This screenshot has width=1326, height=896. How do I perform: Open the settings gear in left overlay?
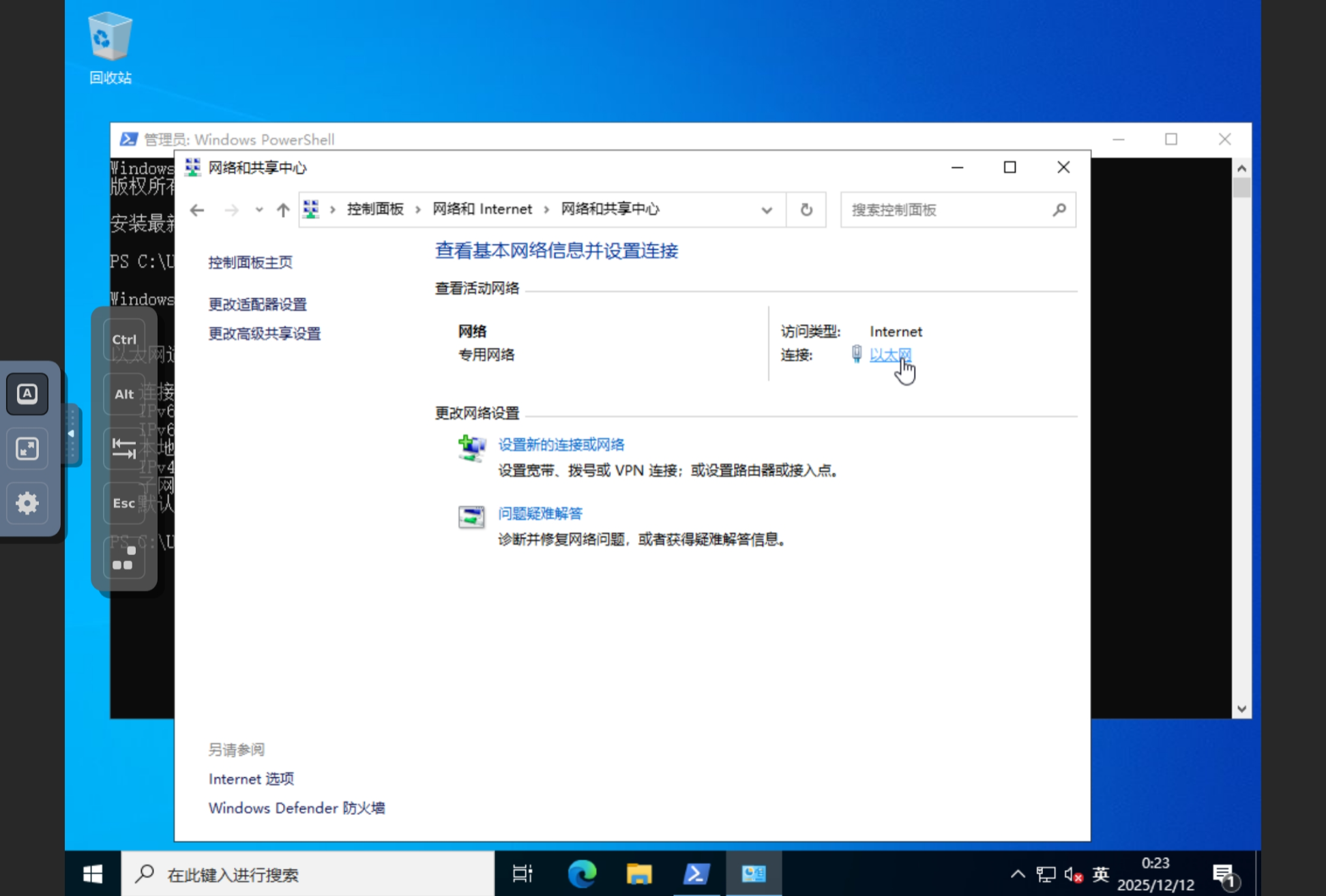(x=27, y=503)
